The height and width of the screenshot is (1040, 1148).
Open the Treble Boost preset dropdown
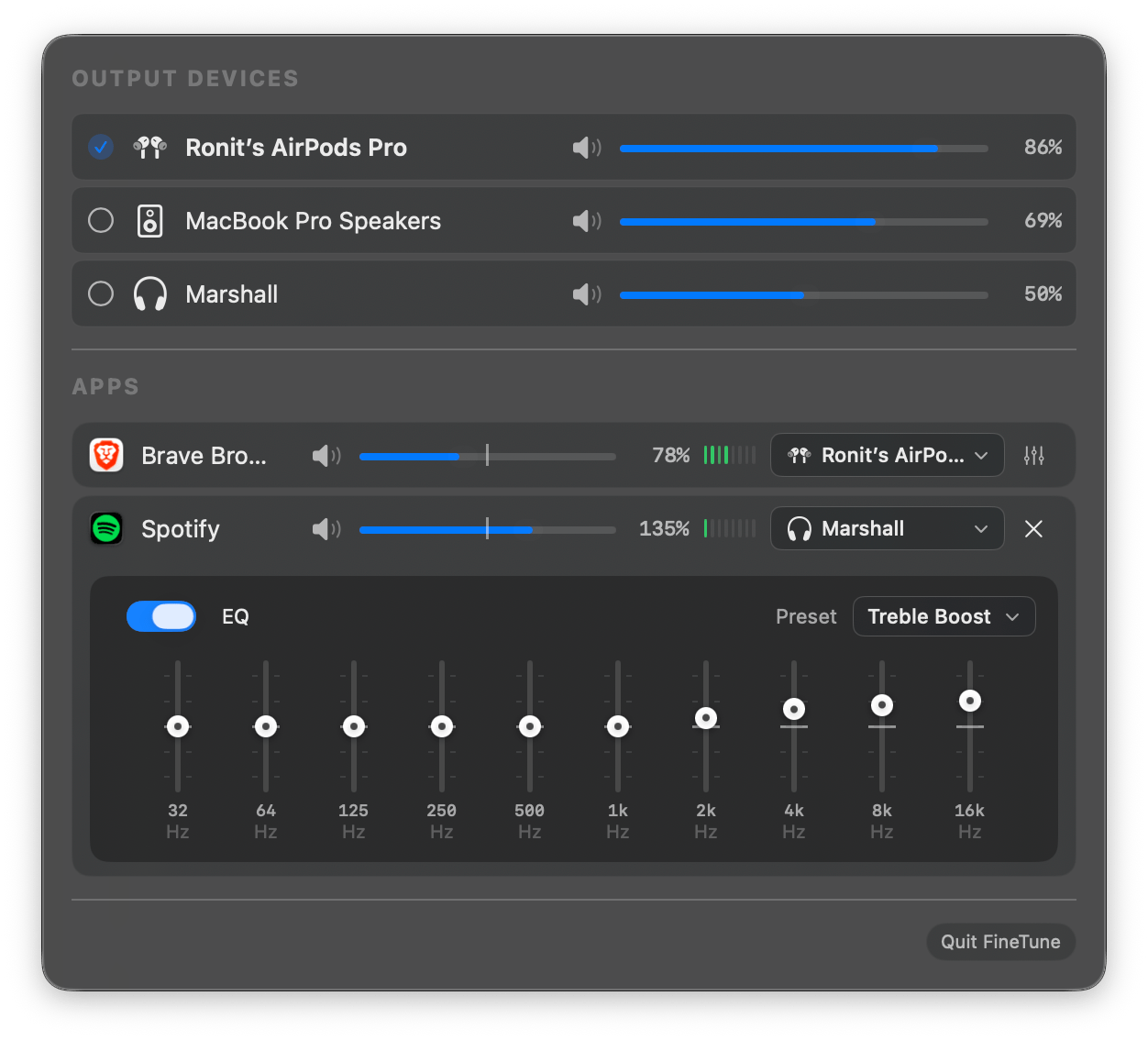[x=944, y=616]
